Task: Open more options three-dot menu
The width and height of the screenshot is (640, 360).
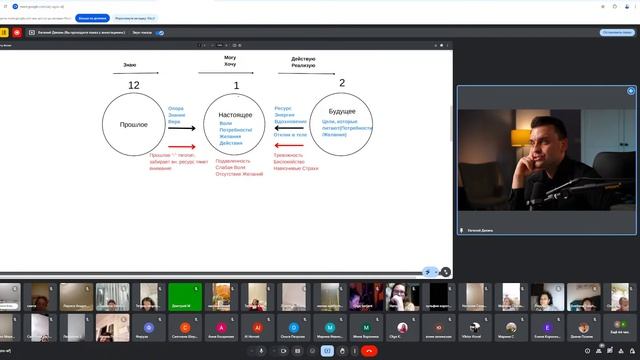Action: tap(354, 351)
